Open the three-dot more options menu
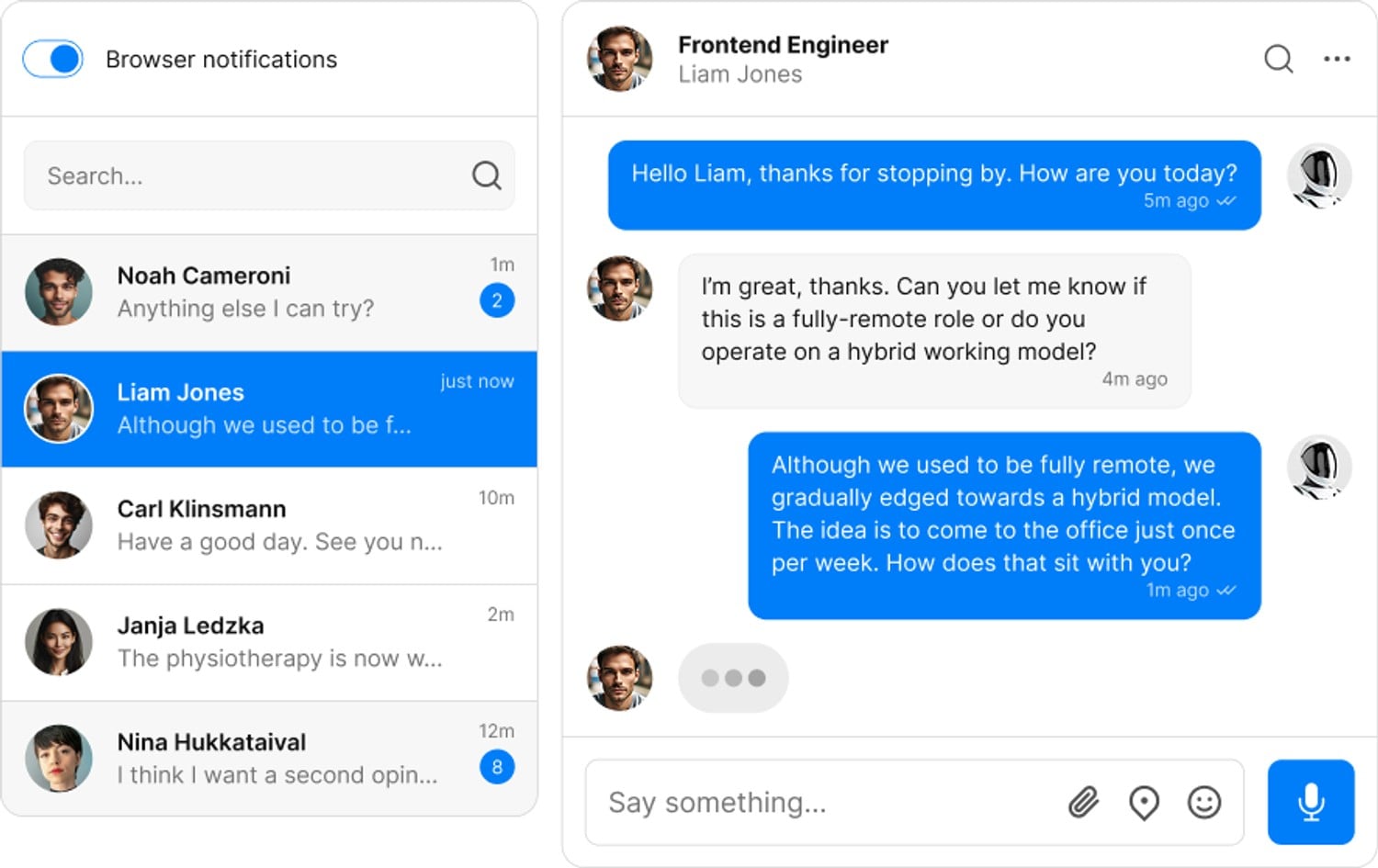The width and height of the screenshot is (1378, 868). (1337, 59)
